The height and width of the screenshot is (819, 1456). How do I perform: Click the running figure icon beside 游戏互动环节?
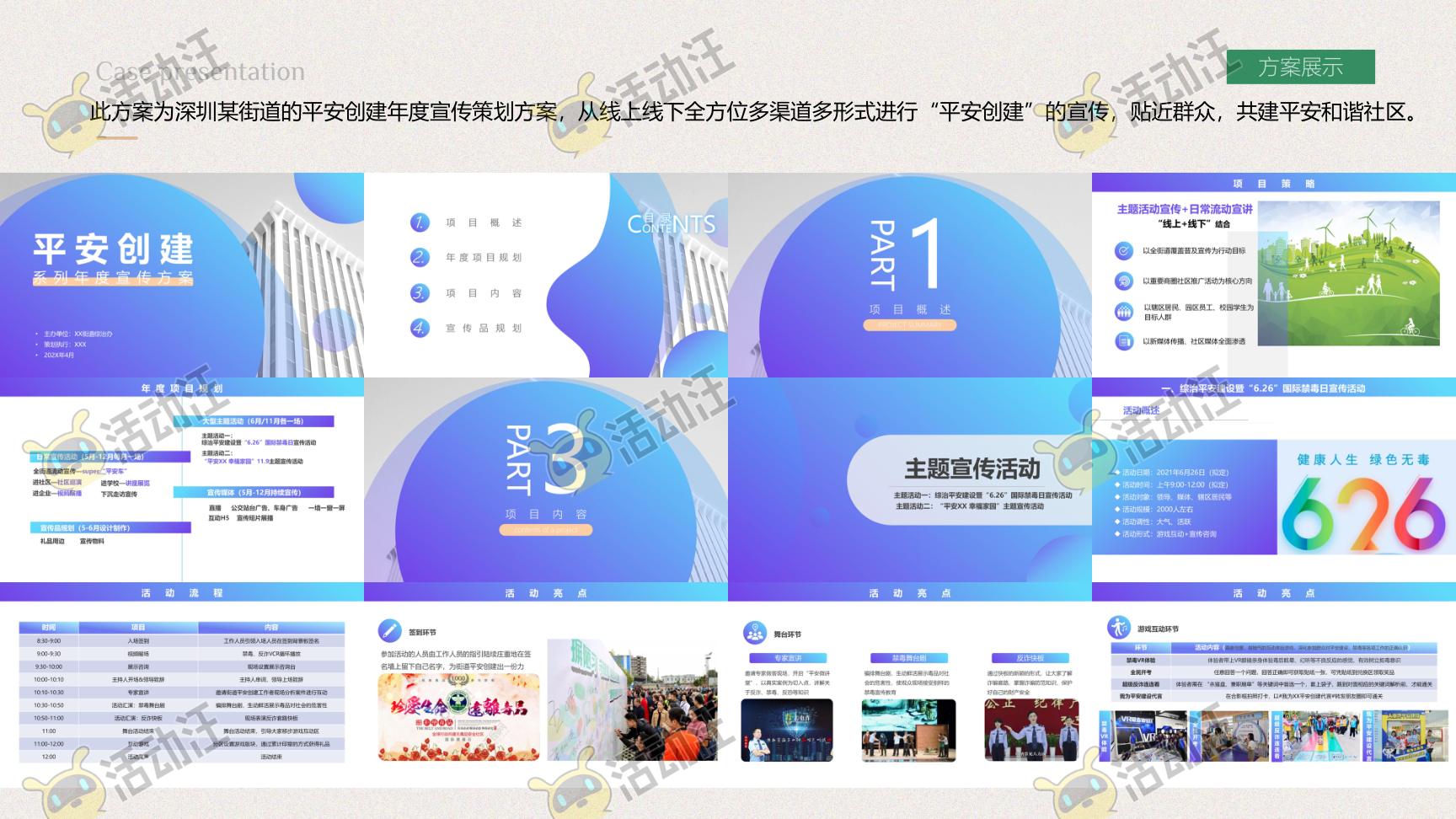(1118, 627)
